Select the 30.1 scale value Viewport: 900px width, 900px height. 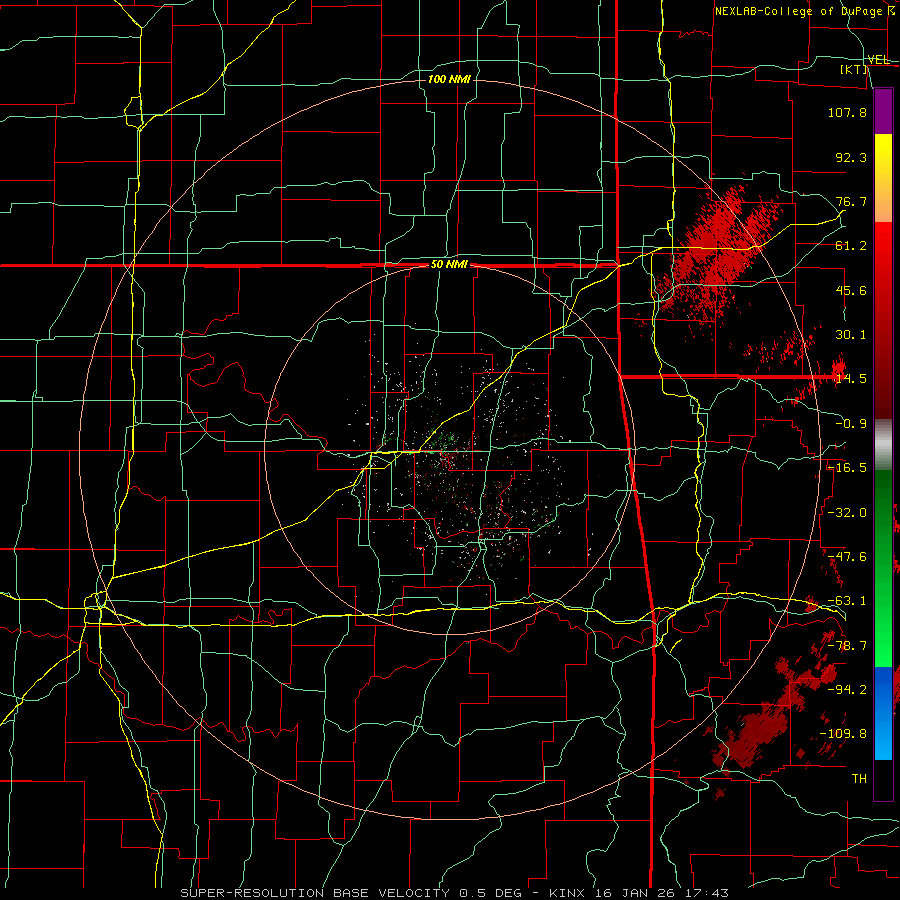[851, 335]
